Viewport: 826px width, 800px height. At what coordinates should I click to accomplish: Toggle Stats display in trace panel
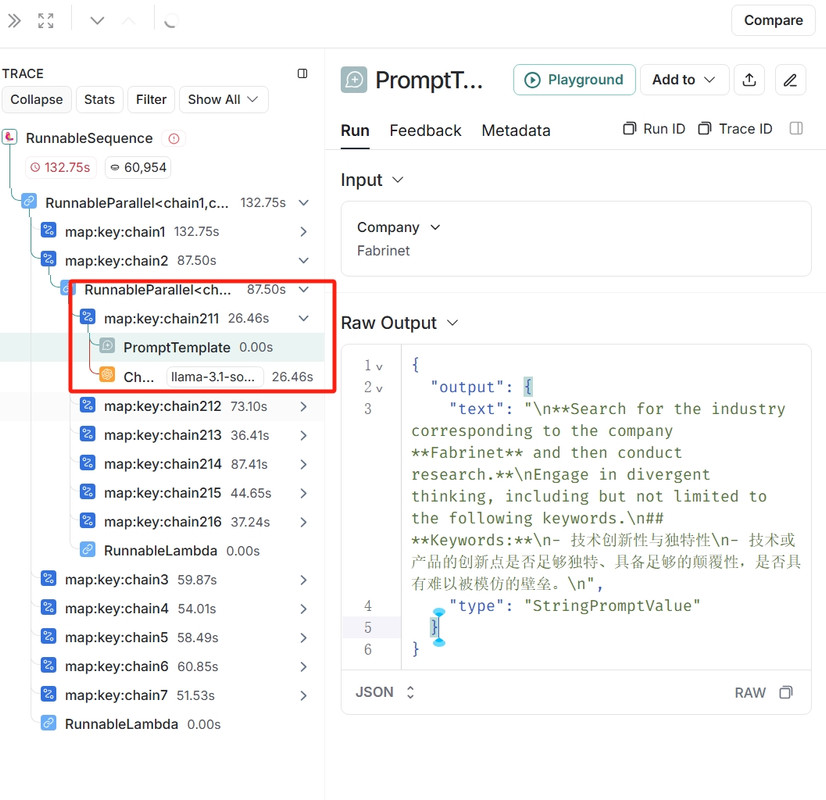(99, 99)
